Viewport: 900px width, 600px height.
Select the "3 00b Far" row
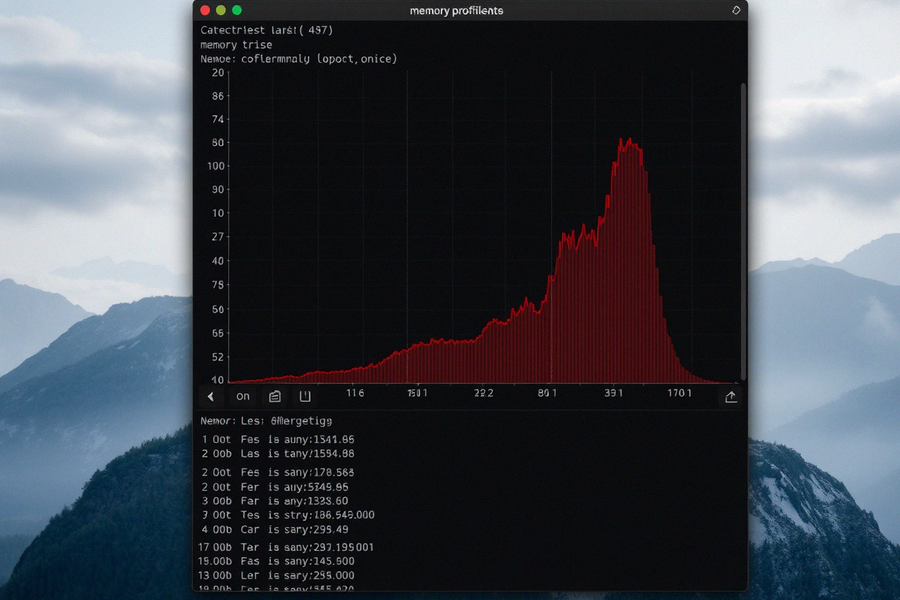275,501
